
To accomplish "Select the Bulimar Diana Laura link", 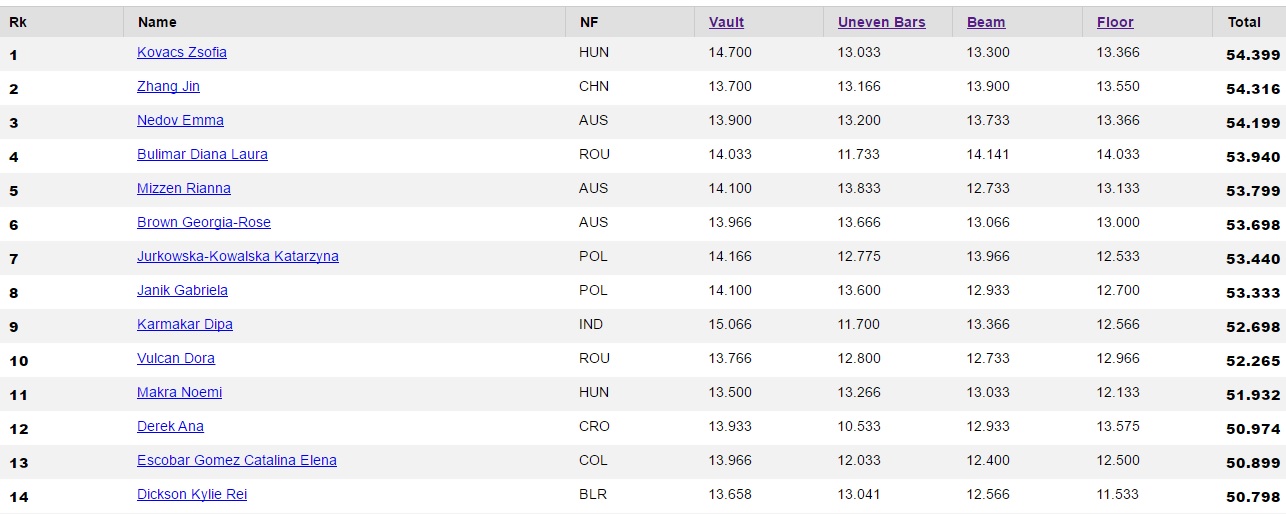I will click(202, 154).
